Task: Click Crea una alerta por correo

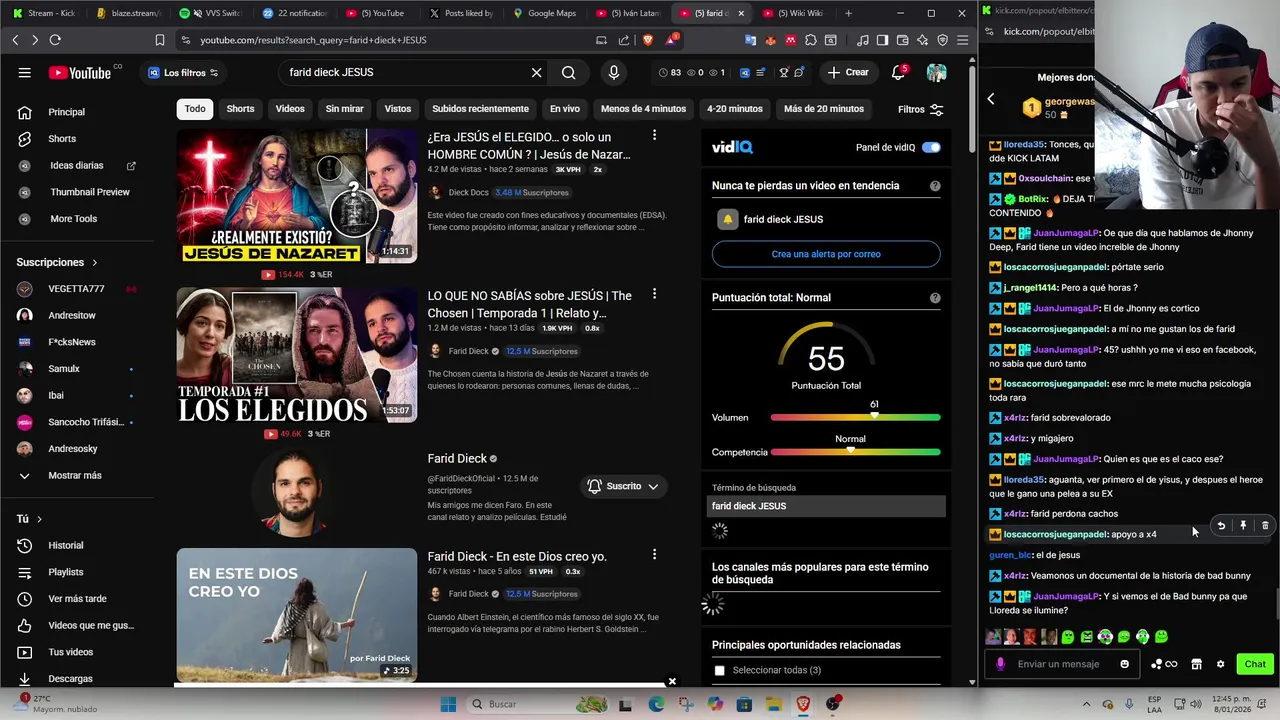Action: point(826,254)
